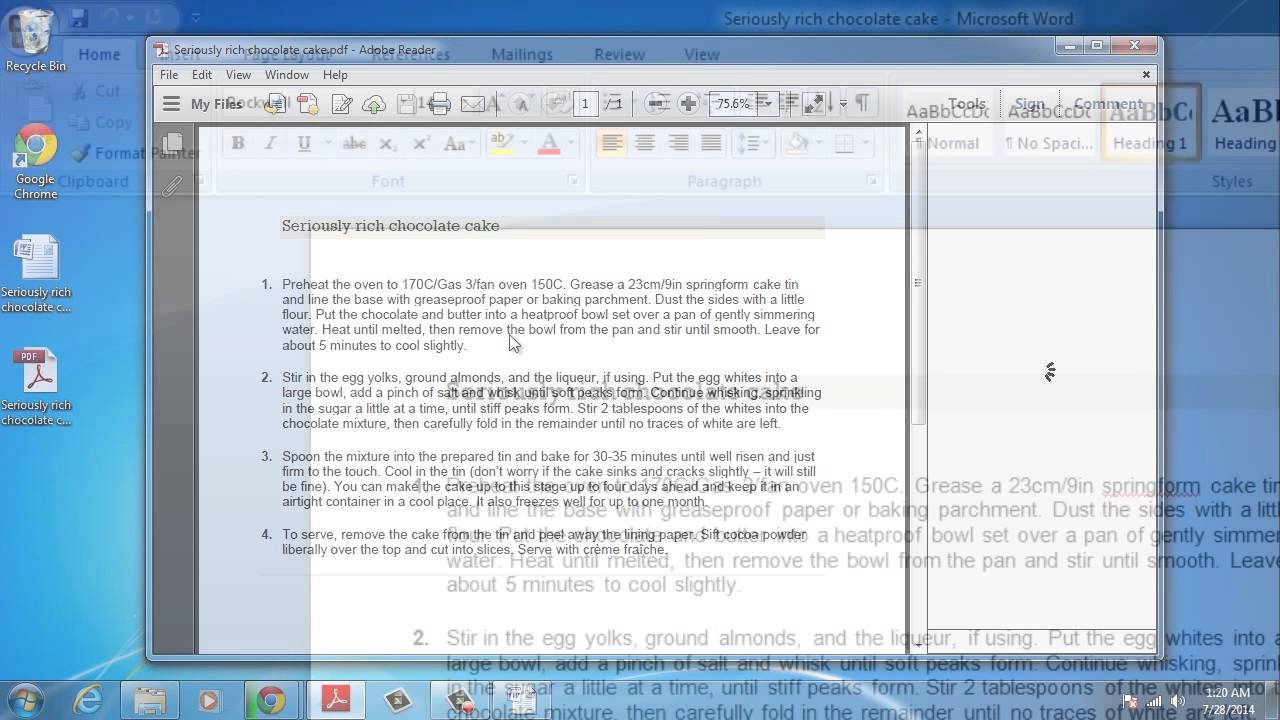This screenshot has height=720, width=1280.
Task: Show page thumbnails in Reader's left pane
Action: pos(173,143)
